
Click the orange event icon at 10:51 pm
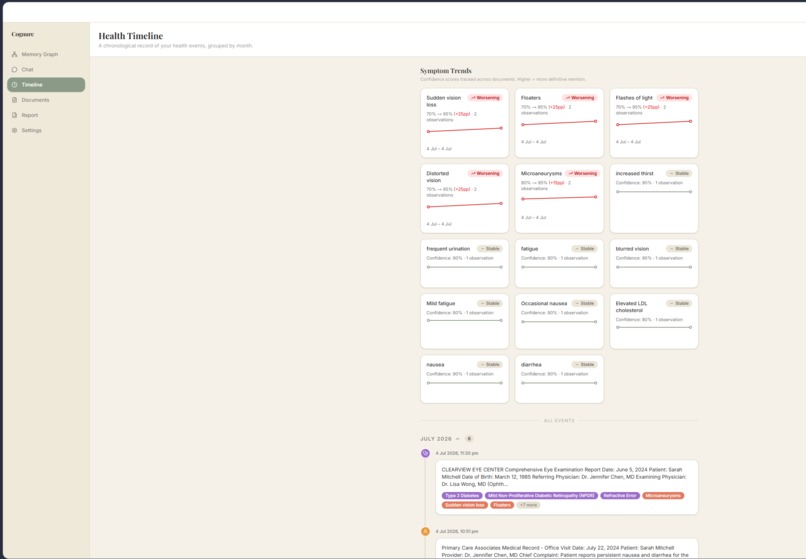coord(425,531)
